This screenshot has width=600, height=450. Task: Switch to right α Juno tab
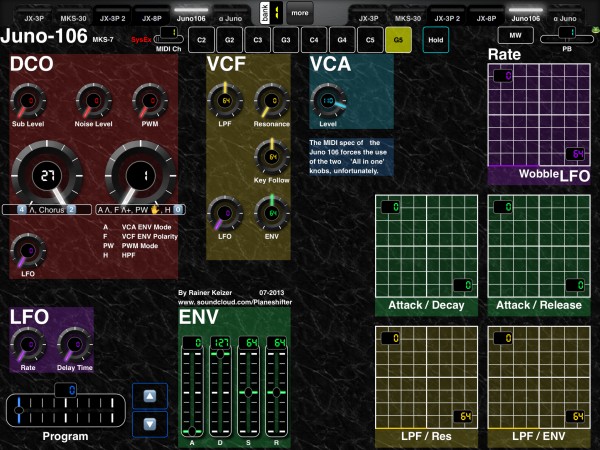pyautogui.click(x=565, y=16)
